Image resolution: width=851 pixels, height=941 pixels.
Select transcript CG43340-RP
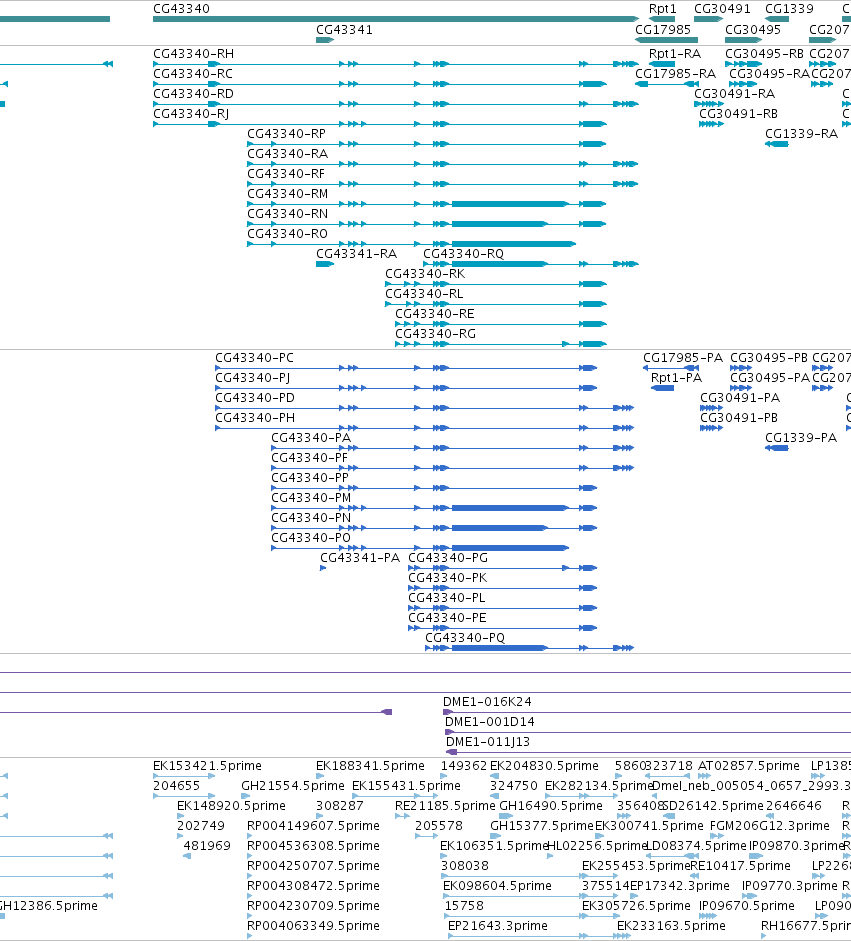tap(286, 134)
